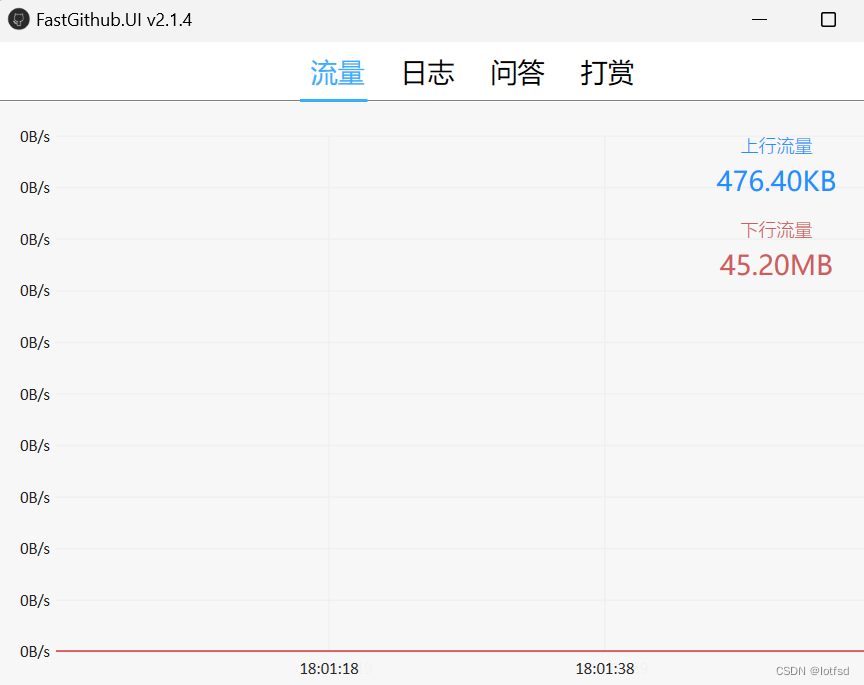864x685 pixels.
Task: Open the 打赏 donation tab
Action: pos(606,71)
